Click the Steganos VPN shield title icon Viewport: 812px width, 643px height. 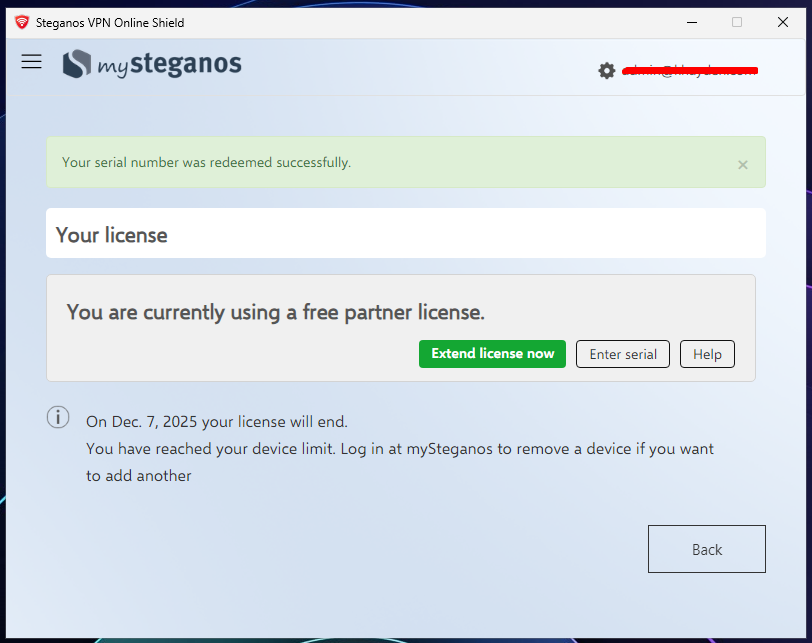22,22
